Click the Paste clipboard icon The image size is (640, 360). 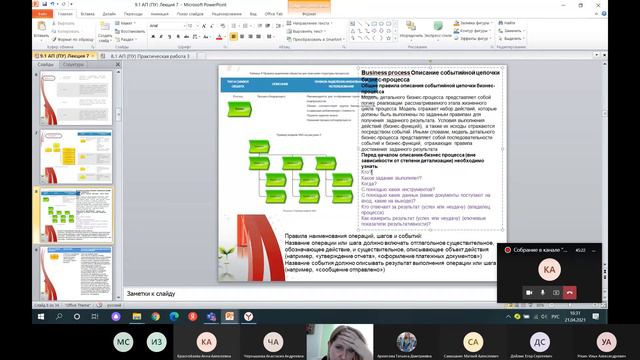41,27
